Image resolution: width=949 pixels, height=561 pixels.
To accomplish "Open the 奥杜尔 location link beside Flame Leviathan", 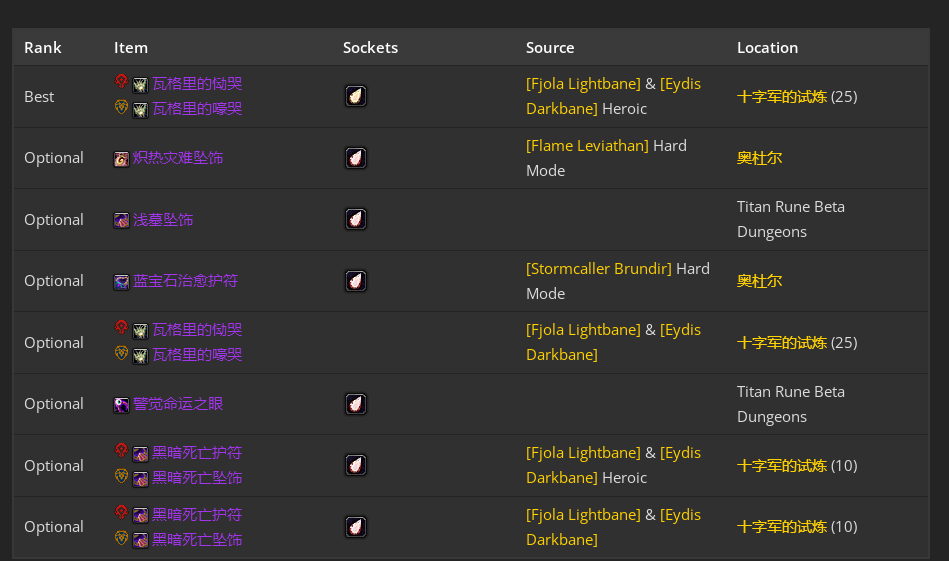I will [x=759, y=158].
